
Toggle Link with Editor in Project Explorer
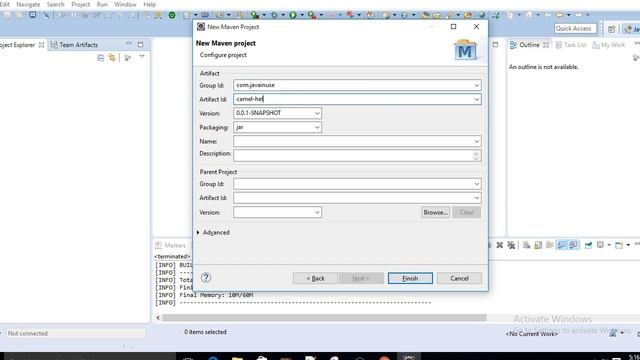(x=112, y=58)
